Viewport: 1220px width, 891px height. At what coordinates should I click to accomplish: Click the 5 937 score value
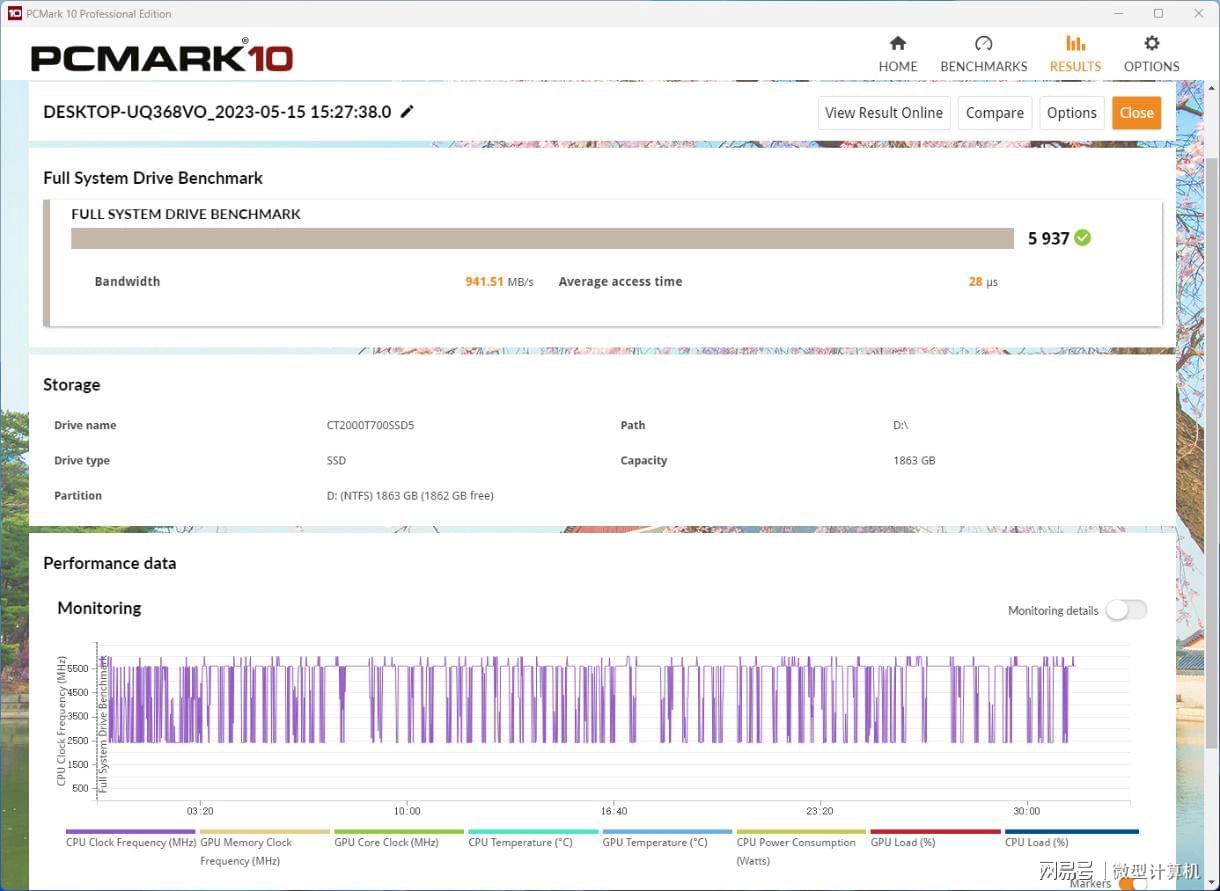[1048, 238]
